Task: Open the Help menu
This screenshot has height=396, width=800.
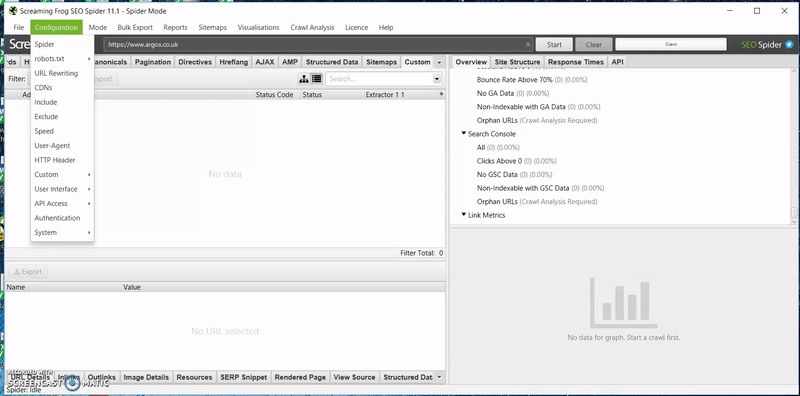Action: click(x=386, y=28)
